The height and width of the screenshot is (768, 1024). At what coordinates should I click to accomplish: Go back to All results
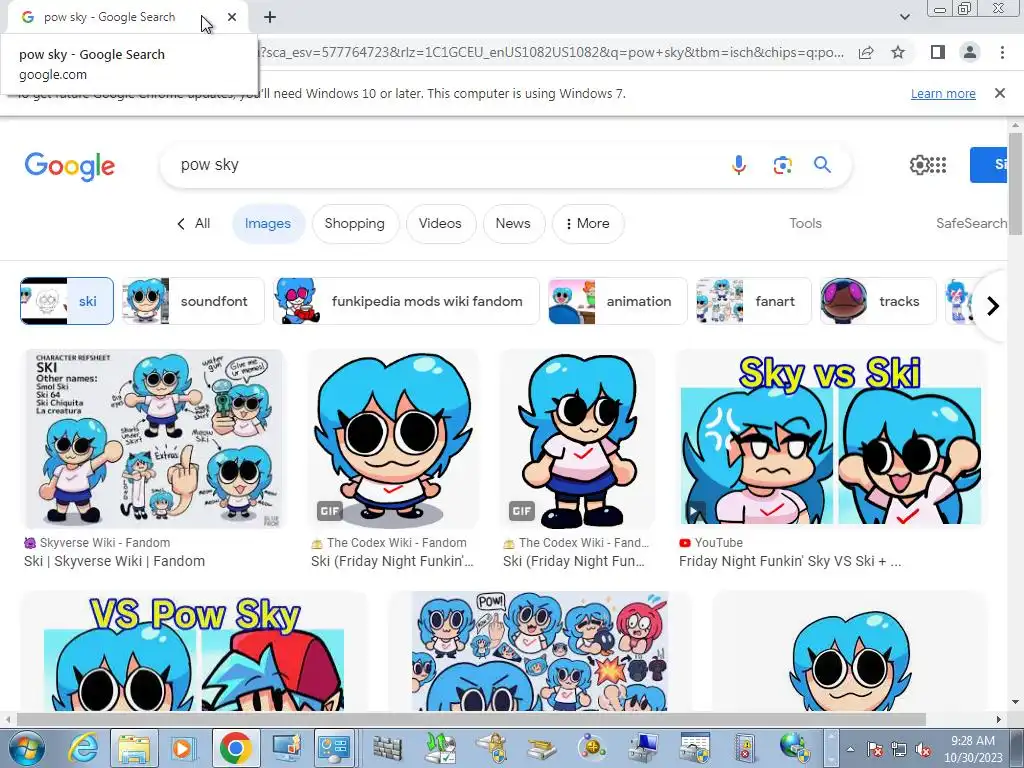[194, 223]
